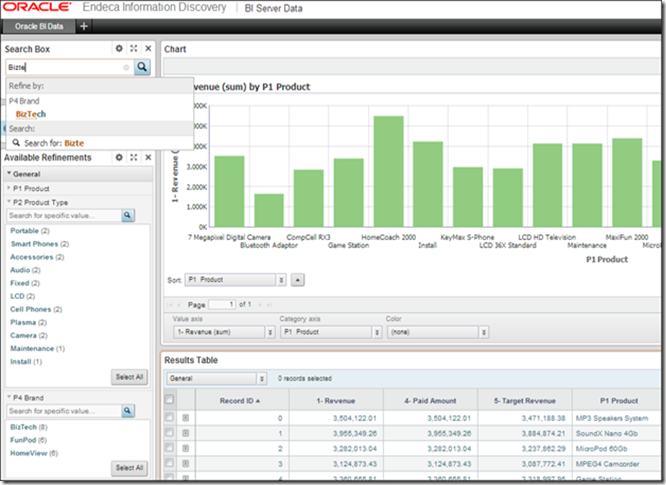The width and height of the screenshot is (666, 485).
Task: Add a new page tab with plus
Action: click(x=83, y=26)
